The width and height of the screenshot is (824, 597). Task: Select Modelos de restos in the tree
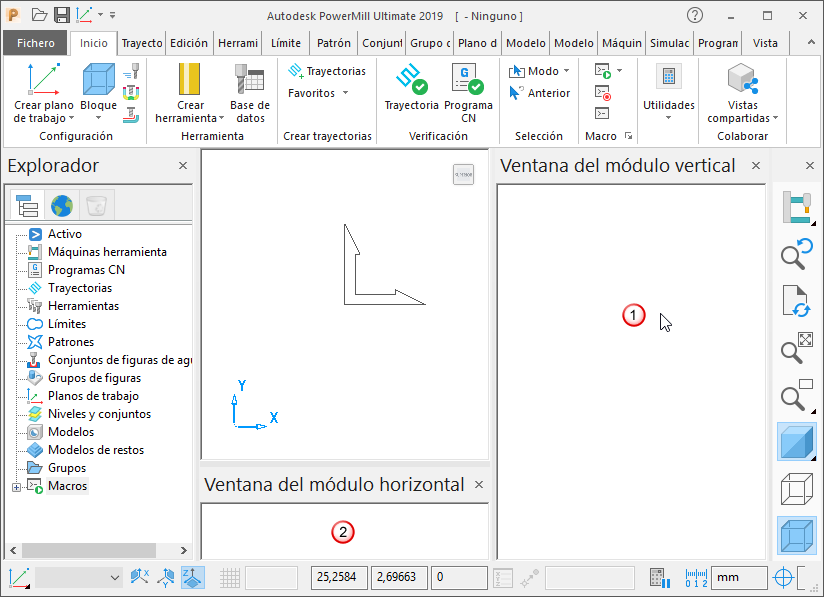pyautogui.click(x=96, y=450)
